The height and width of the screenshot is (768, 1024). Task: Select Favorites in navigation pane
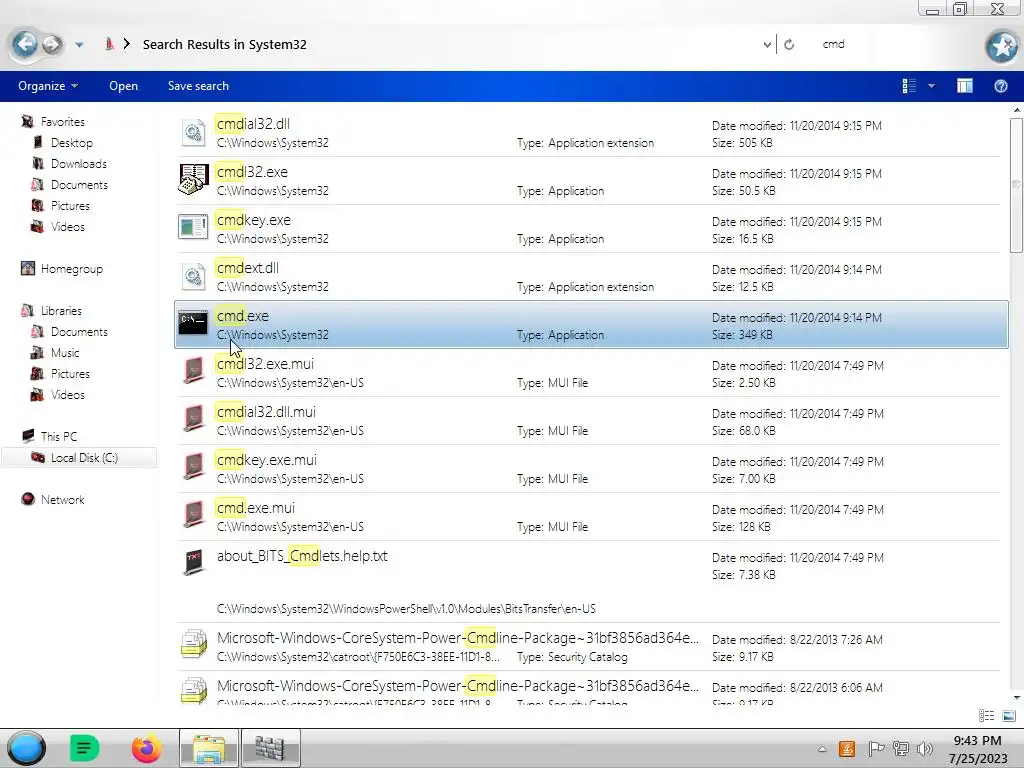click(62, 121)
